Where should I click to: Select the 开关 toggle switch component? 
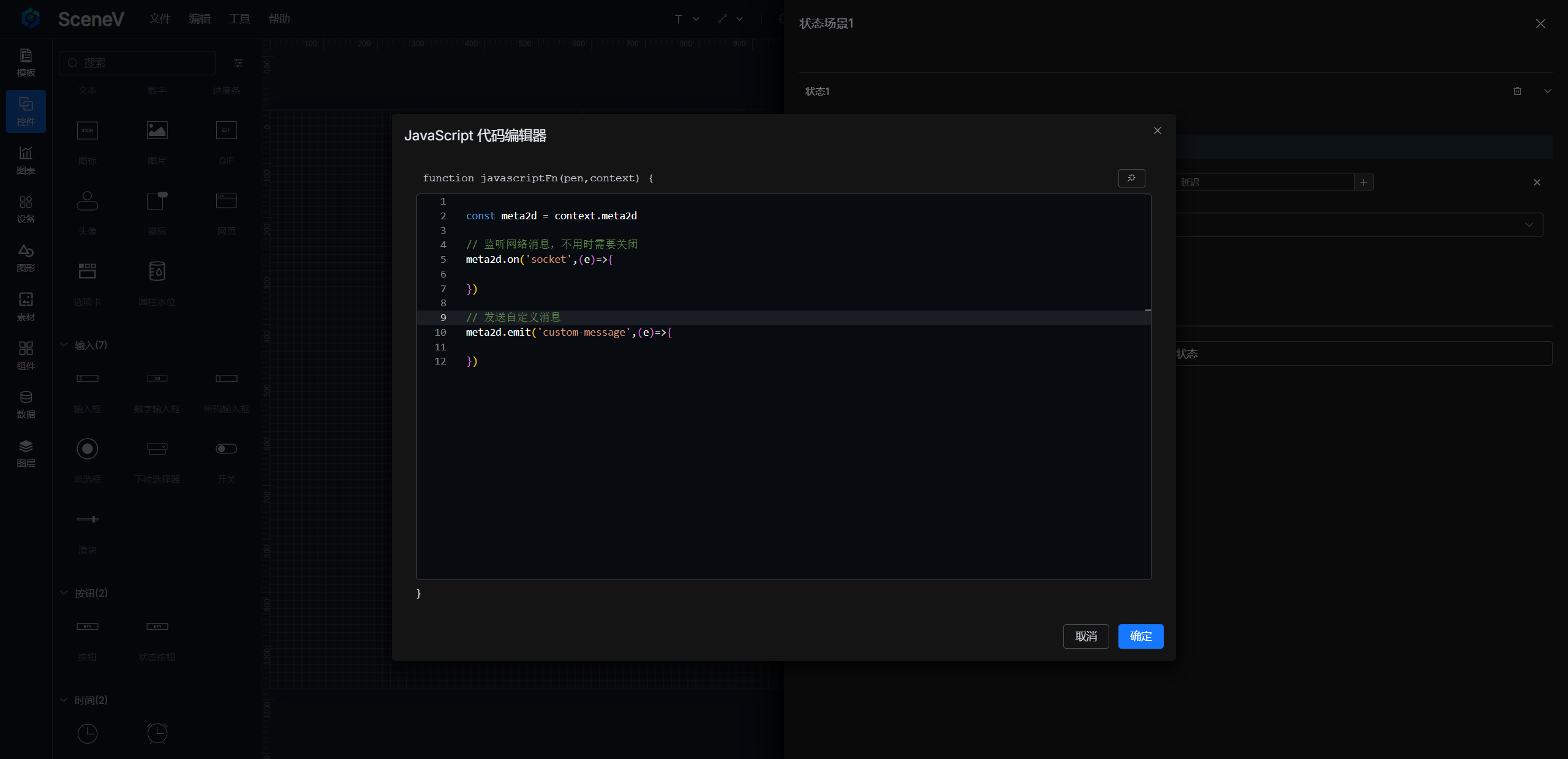coord(226,449)
